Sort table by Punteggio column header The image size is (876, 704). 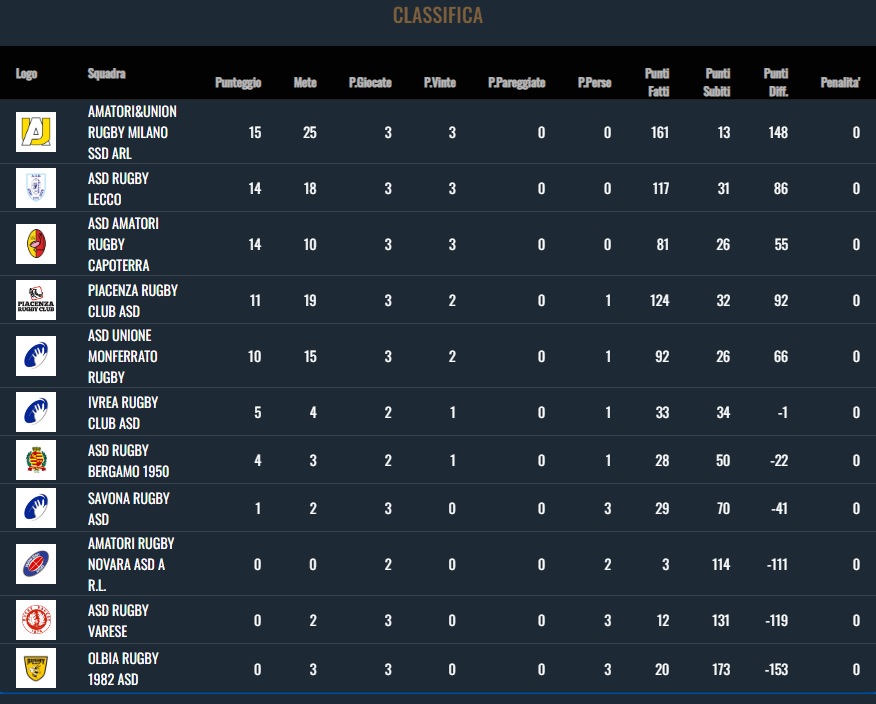coord(238,82)
